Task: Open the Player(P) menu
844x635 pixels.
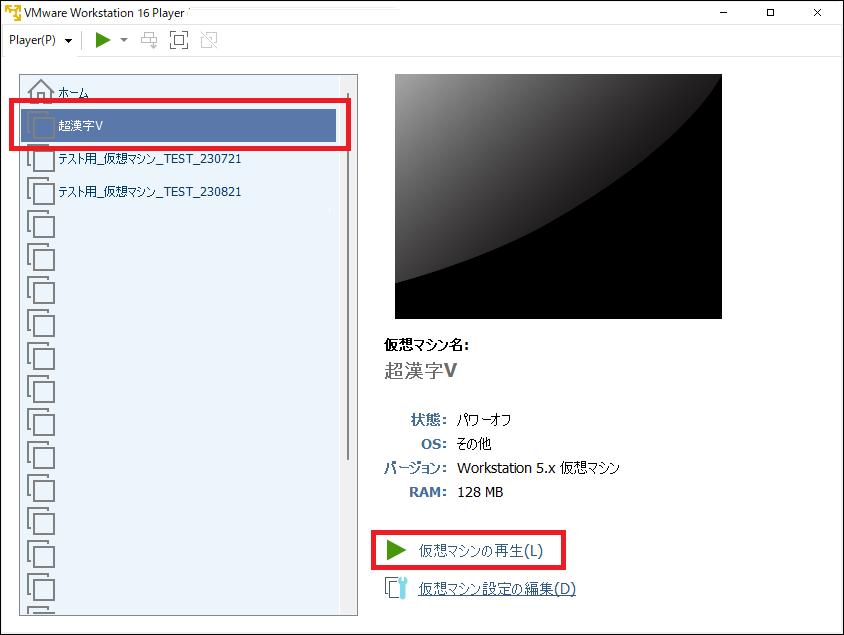Action: click(30, 40)
